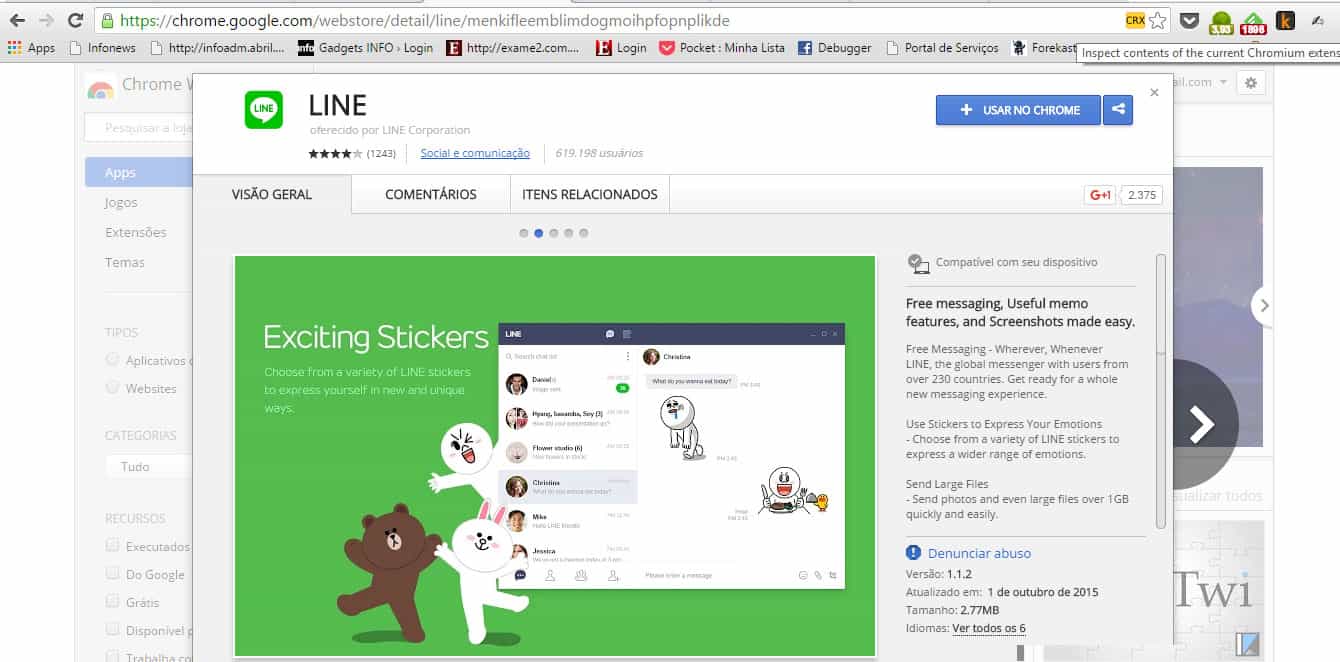Click the Denunciar abuso link
This screenshot has height=662, width=1340.
(x=979, y=553)
